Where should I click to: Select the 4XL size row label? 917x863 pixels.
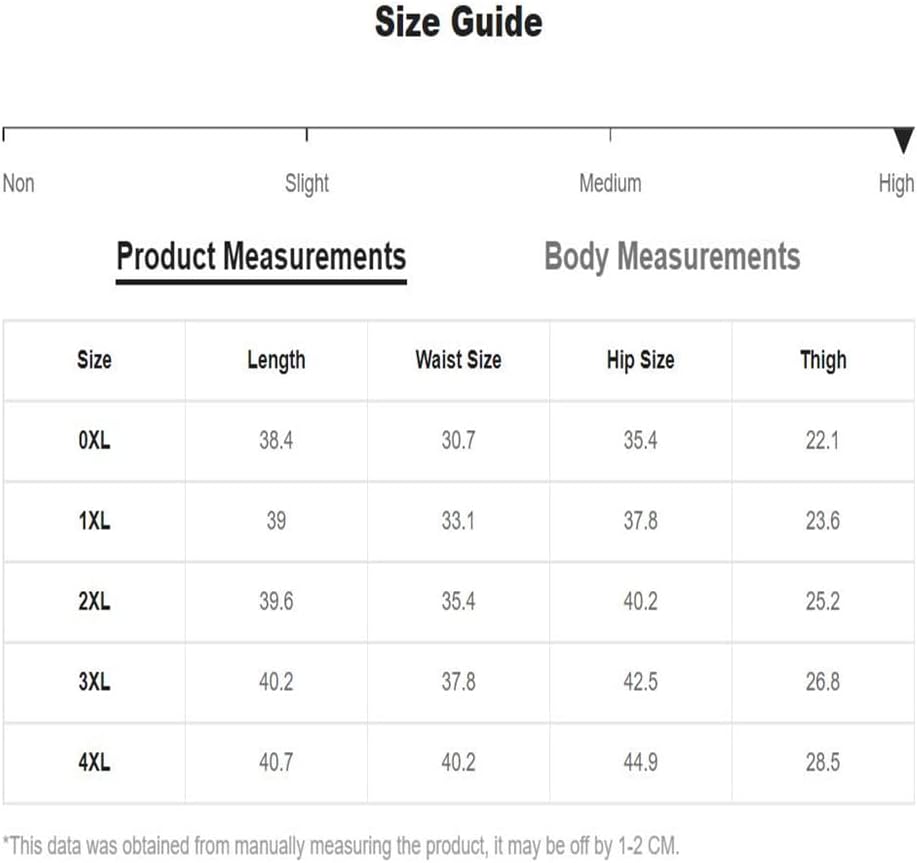(x=94, y=762)
